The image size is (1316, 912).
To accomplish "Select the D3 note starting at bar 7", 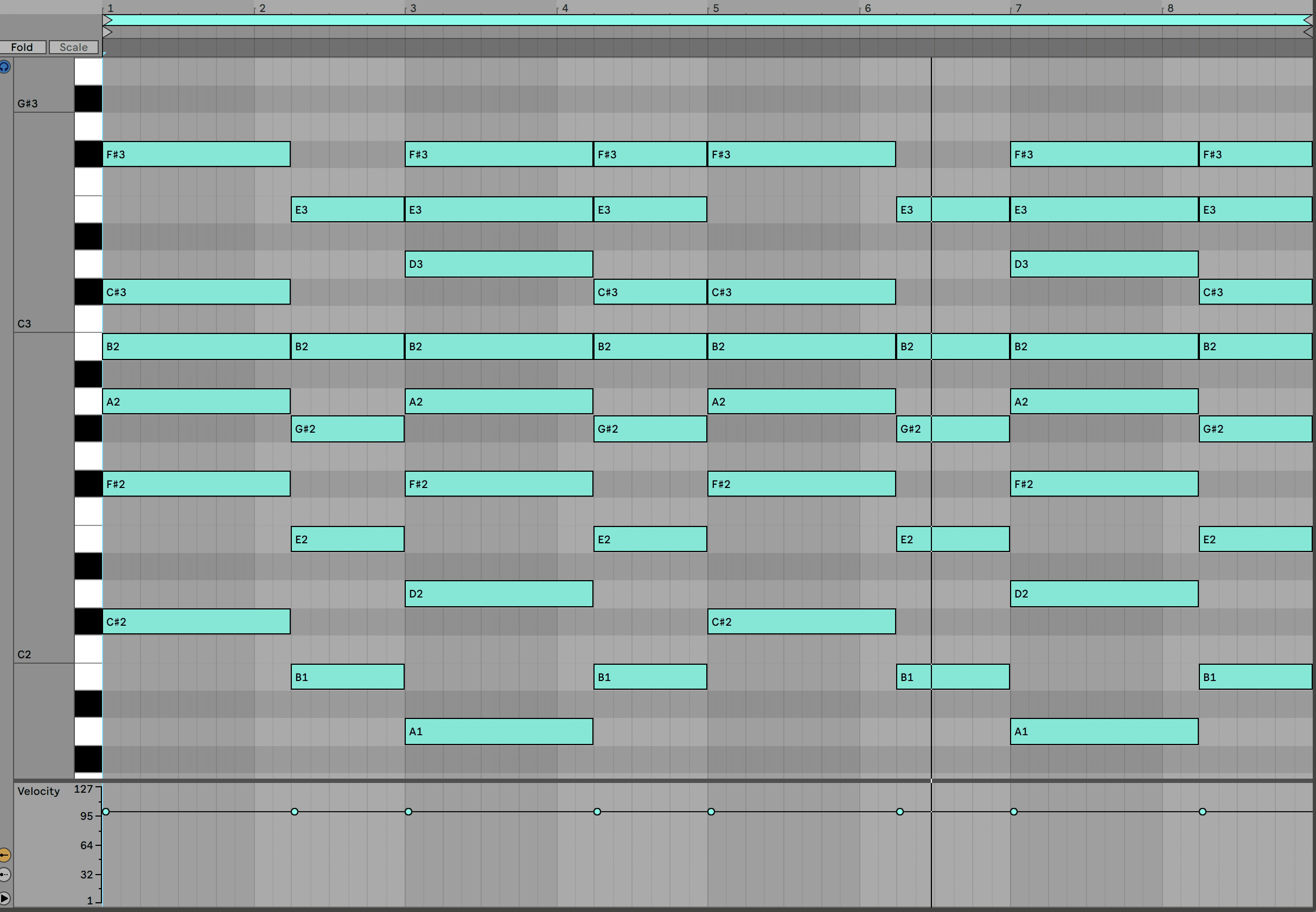I will click(1104, 264).
